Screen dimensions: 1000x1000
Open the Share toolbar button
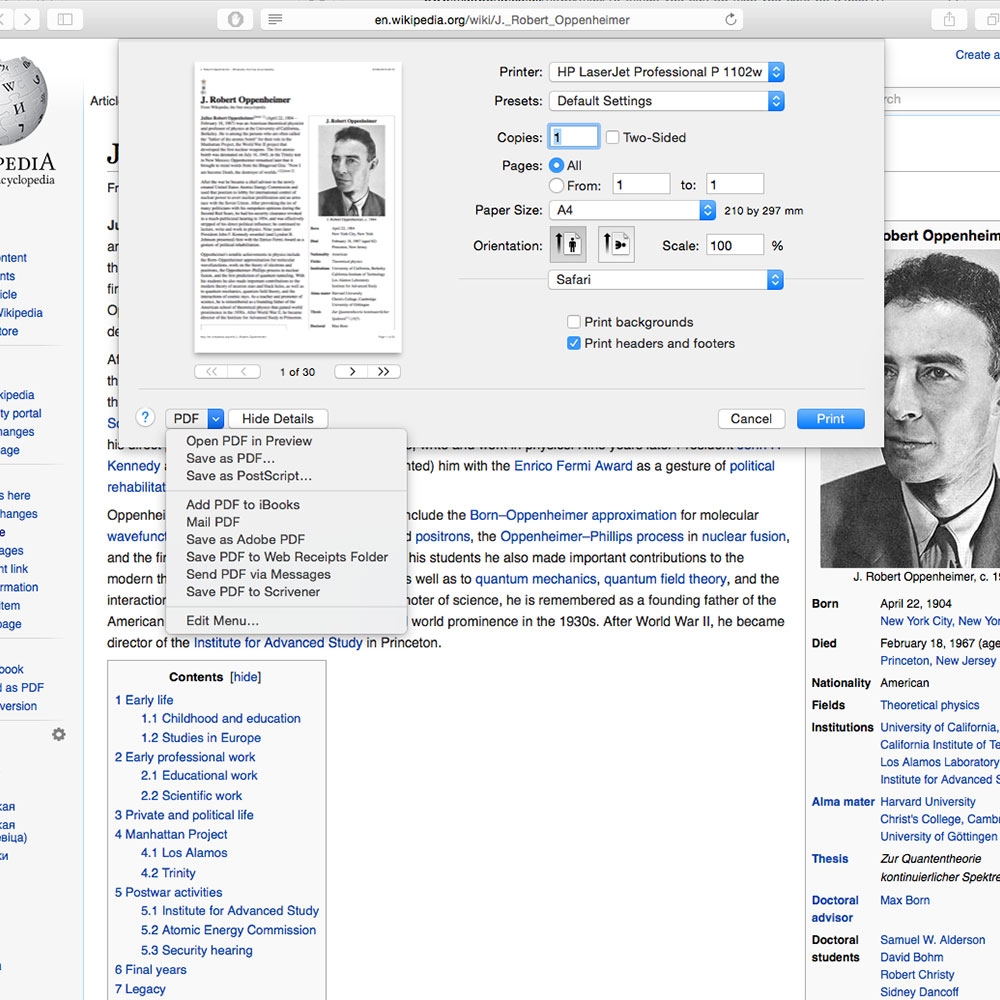coord(949,19)
